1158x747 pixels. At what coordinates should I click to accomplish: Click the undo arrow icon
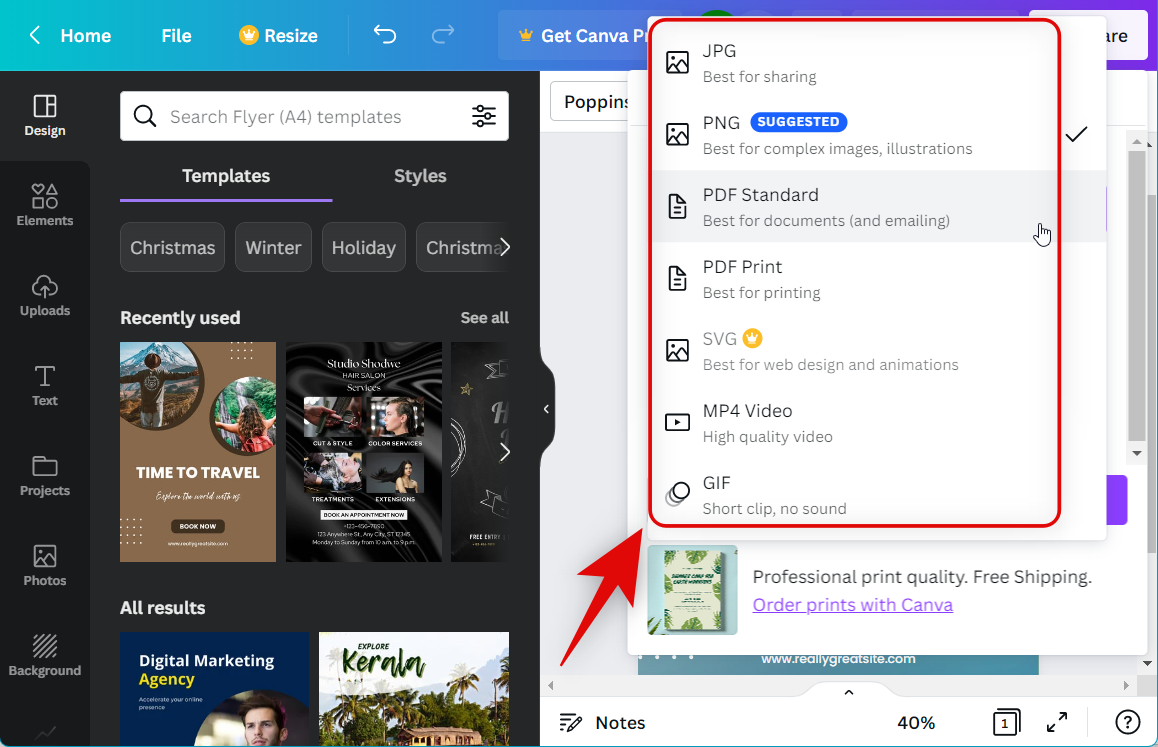385,35
